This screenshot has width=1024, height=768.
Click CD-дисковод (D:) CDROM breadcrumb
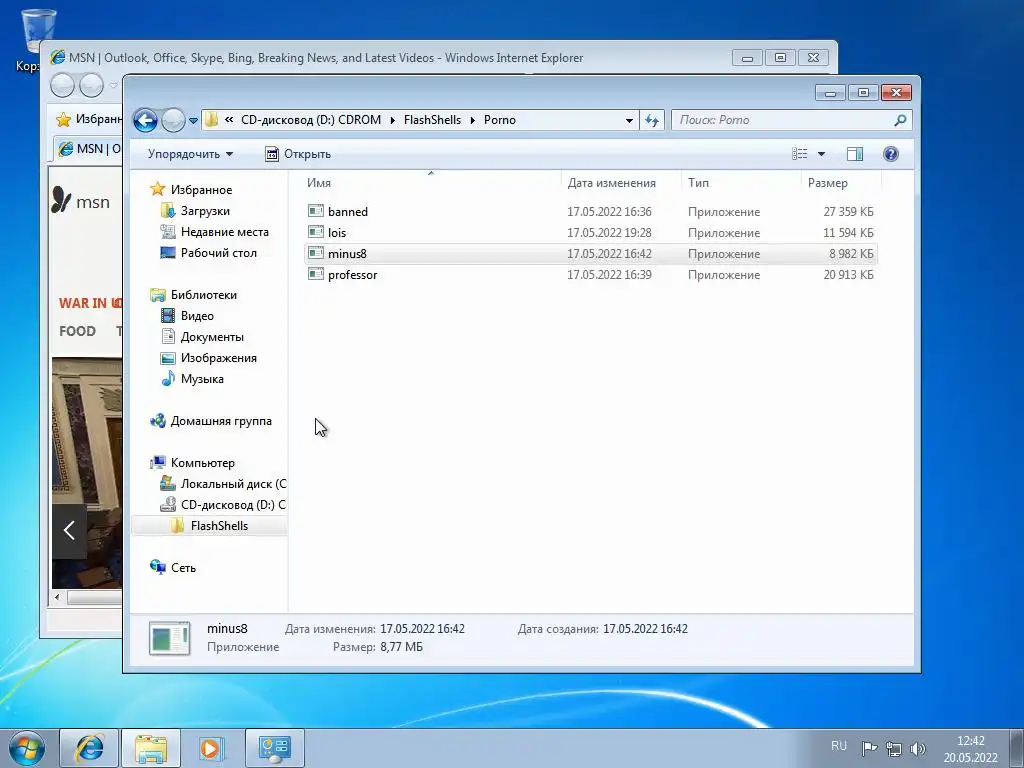(311, 120)
